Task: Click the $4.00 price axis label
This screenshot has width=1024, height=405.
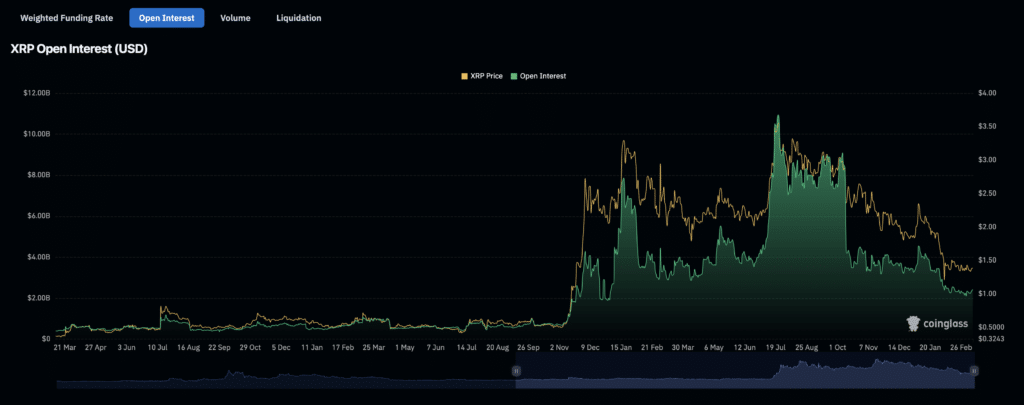Action: click(987, 93)
